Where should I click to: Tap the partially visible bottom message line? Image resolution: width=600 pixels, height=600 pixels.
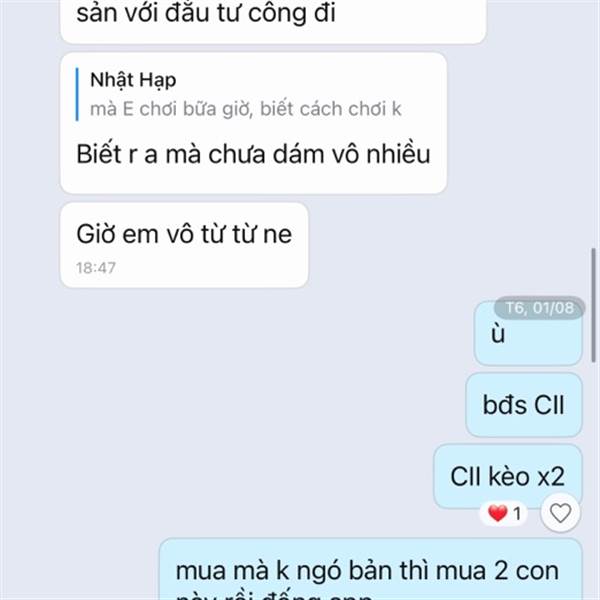pos(274,596)
